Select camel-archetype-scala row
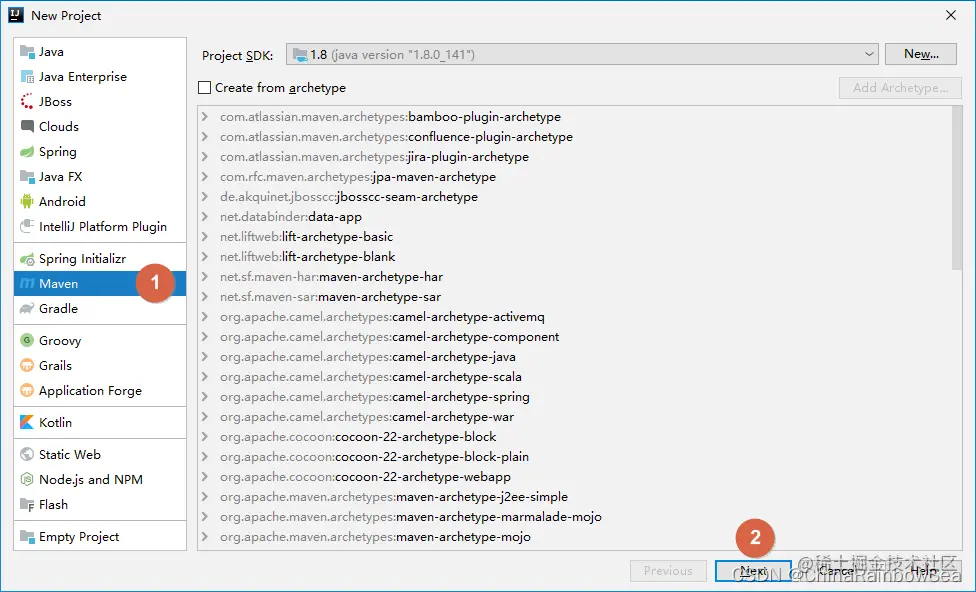This screenshot has width=976, height=592. click(x=575, y=377)
